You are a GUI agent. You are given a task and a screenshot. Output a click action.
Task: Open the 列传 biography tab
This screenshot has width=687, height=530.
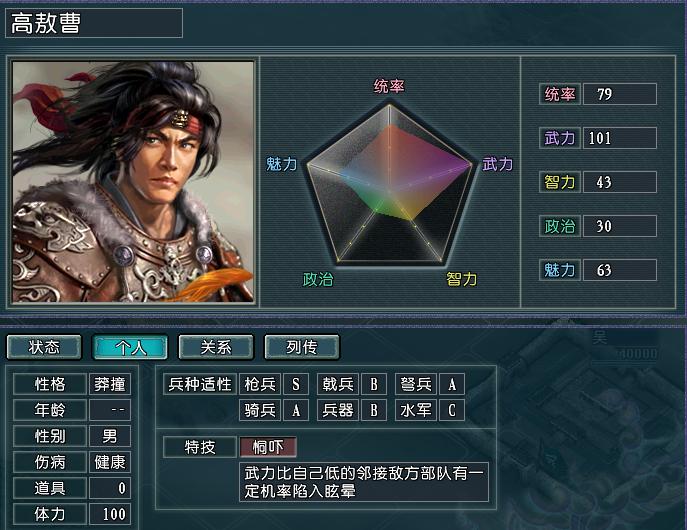click(302, 347)
